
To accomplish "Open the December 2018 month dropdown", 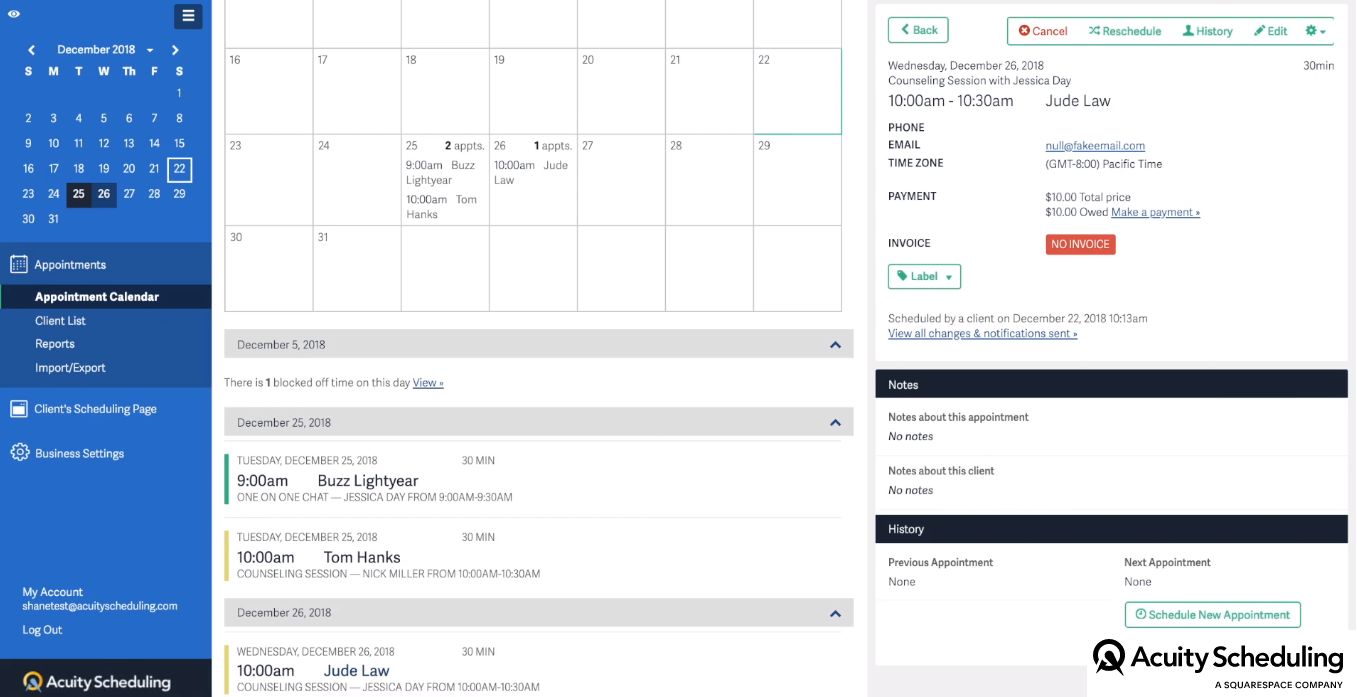I will (x=105, y=50).
